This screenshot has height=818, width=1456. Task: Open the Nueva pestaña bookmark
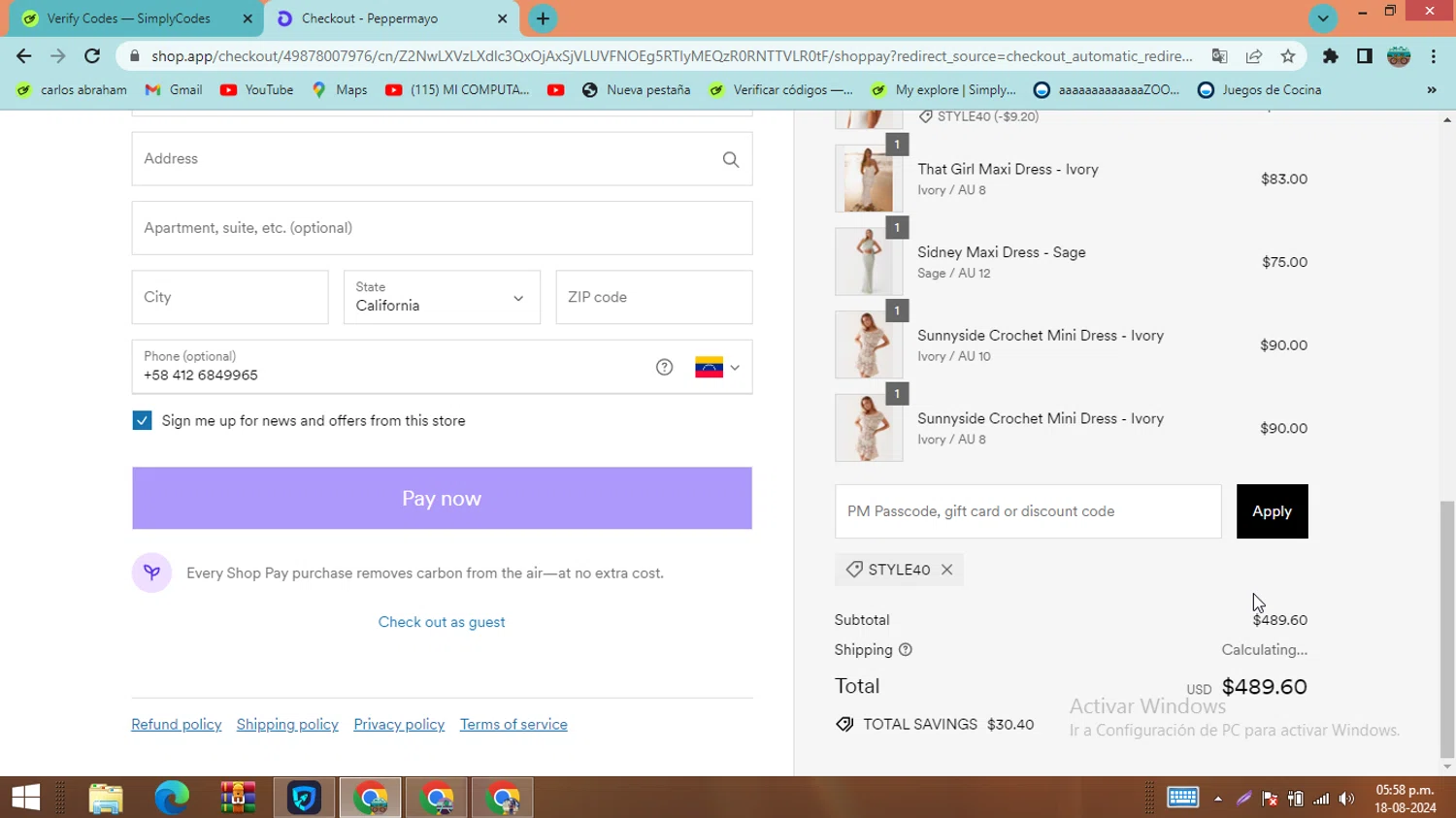pyautogui.click(x=636, y=90)
